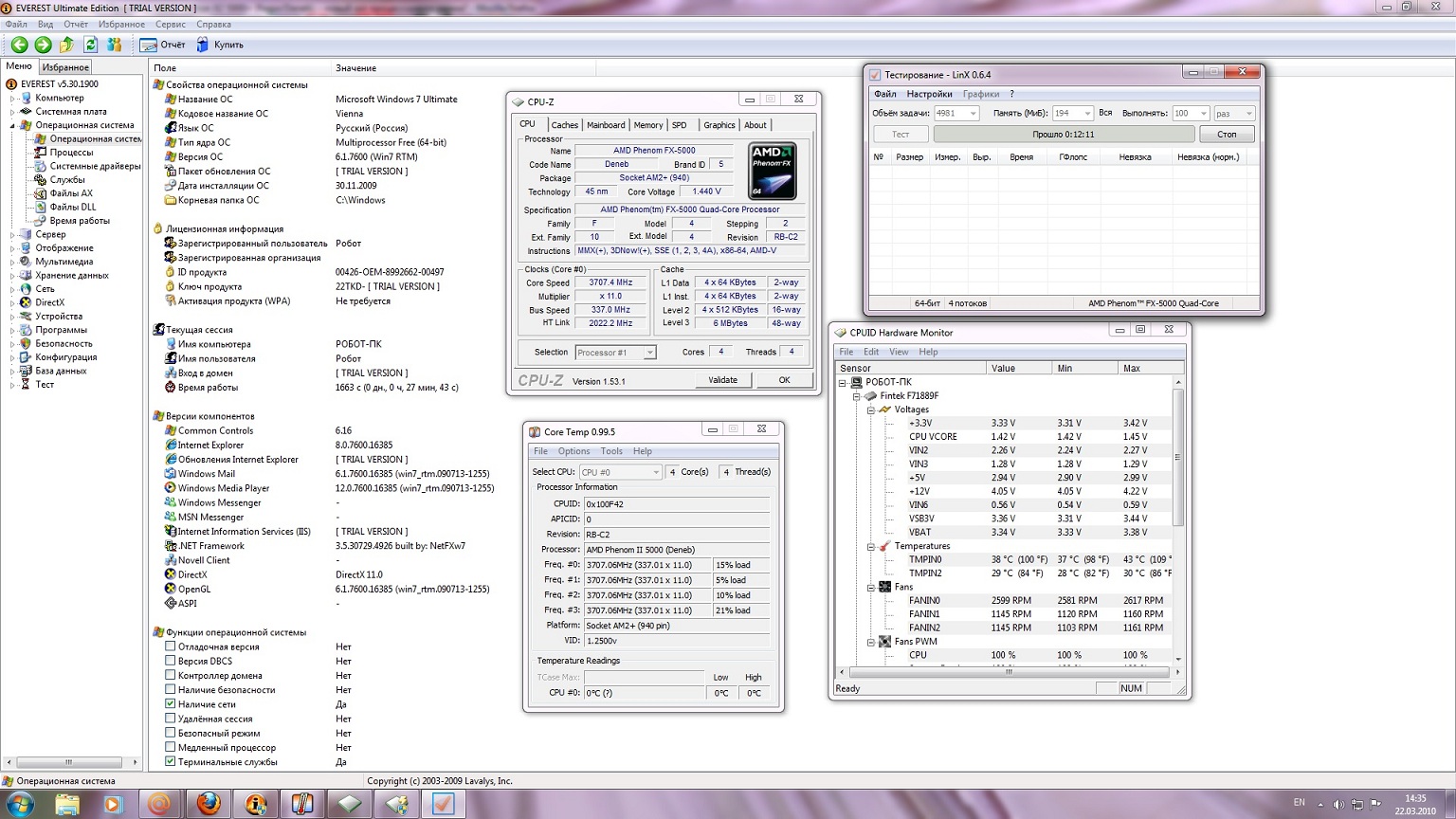Switch to the Memory tab in CPU-Z
The height and width of the screenshot is (819, 1456).
point(648,125)
